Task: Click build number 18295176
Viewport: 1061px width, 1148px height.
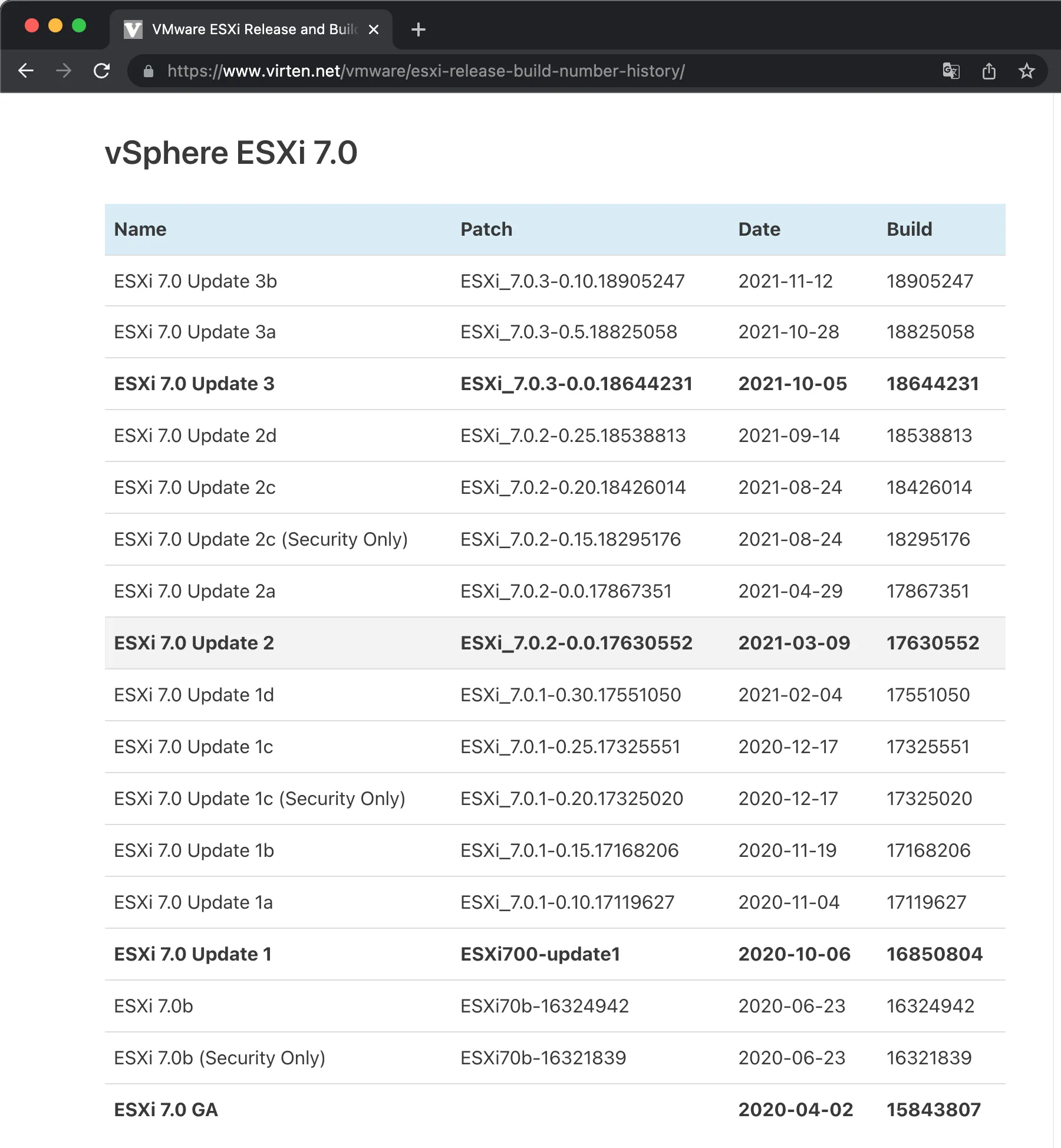Action: pyautogui.click(x=928, y=539)
